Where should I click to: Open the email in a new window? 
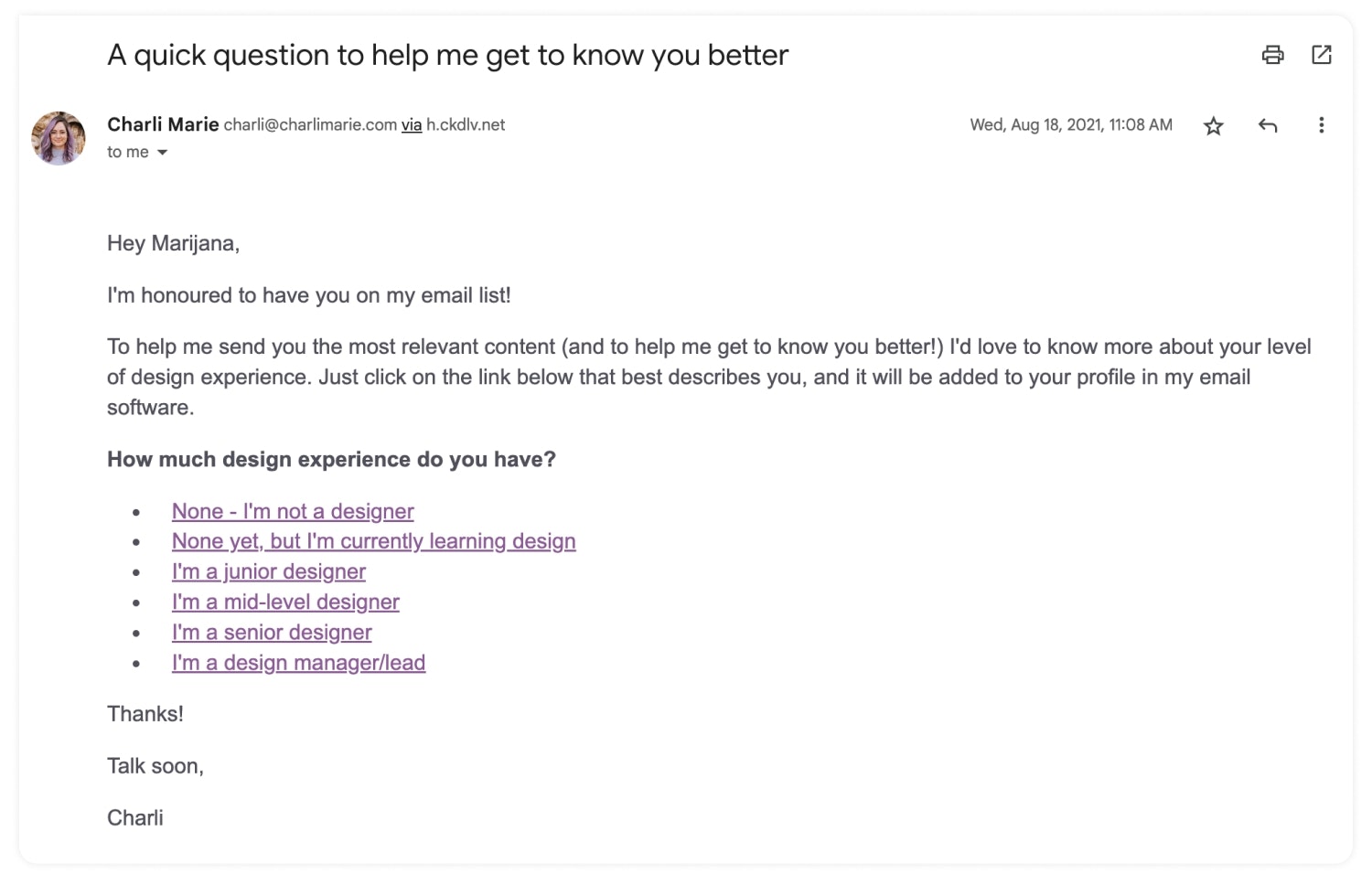(x=1322, y=55)
